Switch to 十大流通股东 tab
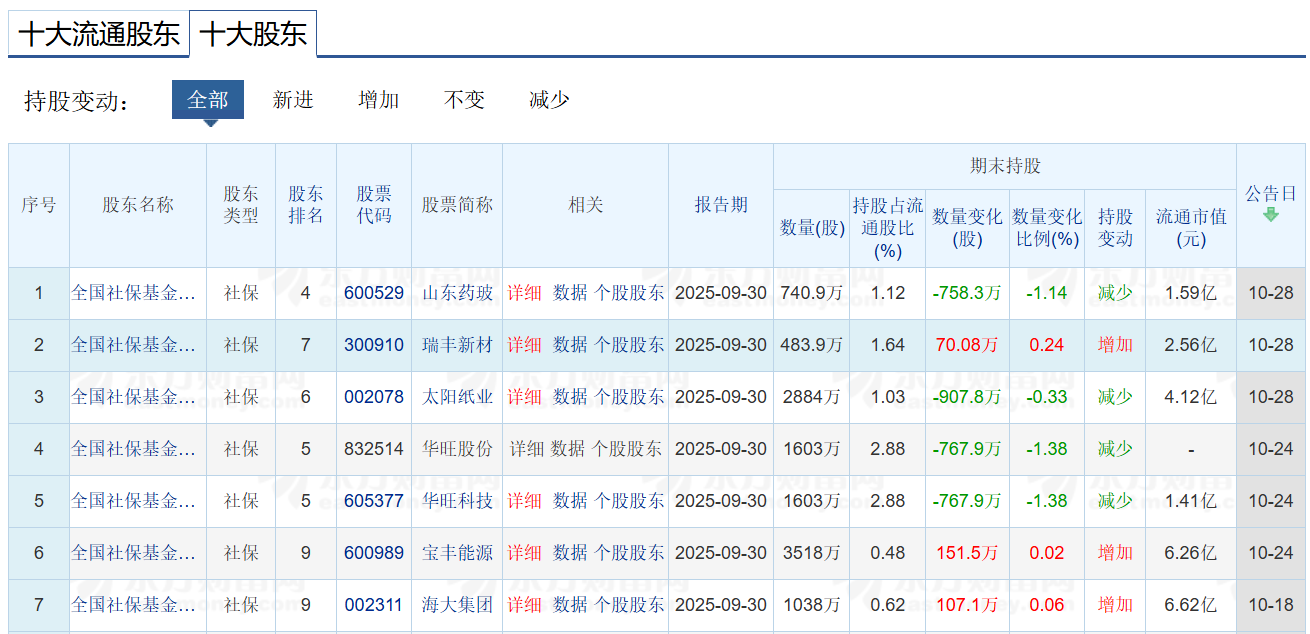The height and width of the screenshot is (634, 1310). click(98, 34)
